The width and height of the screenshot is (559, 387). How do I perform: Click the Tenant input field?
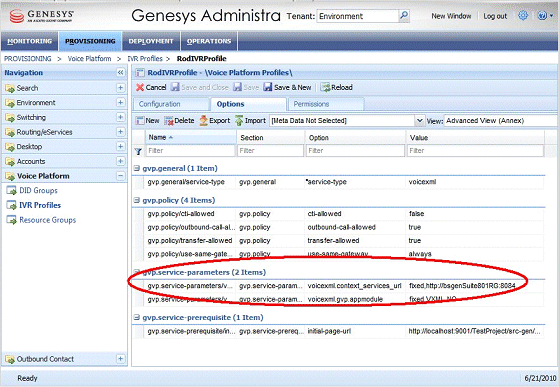[357, 16]
